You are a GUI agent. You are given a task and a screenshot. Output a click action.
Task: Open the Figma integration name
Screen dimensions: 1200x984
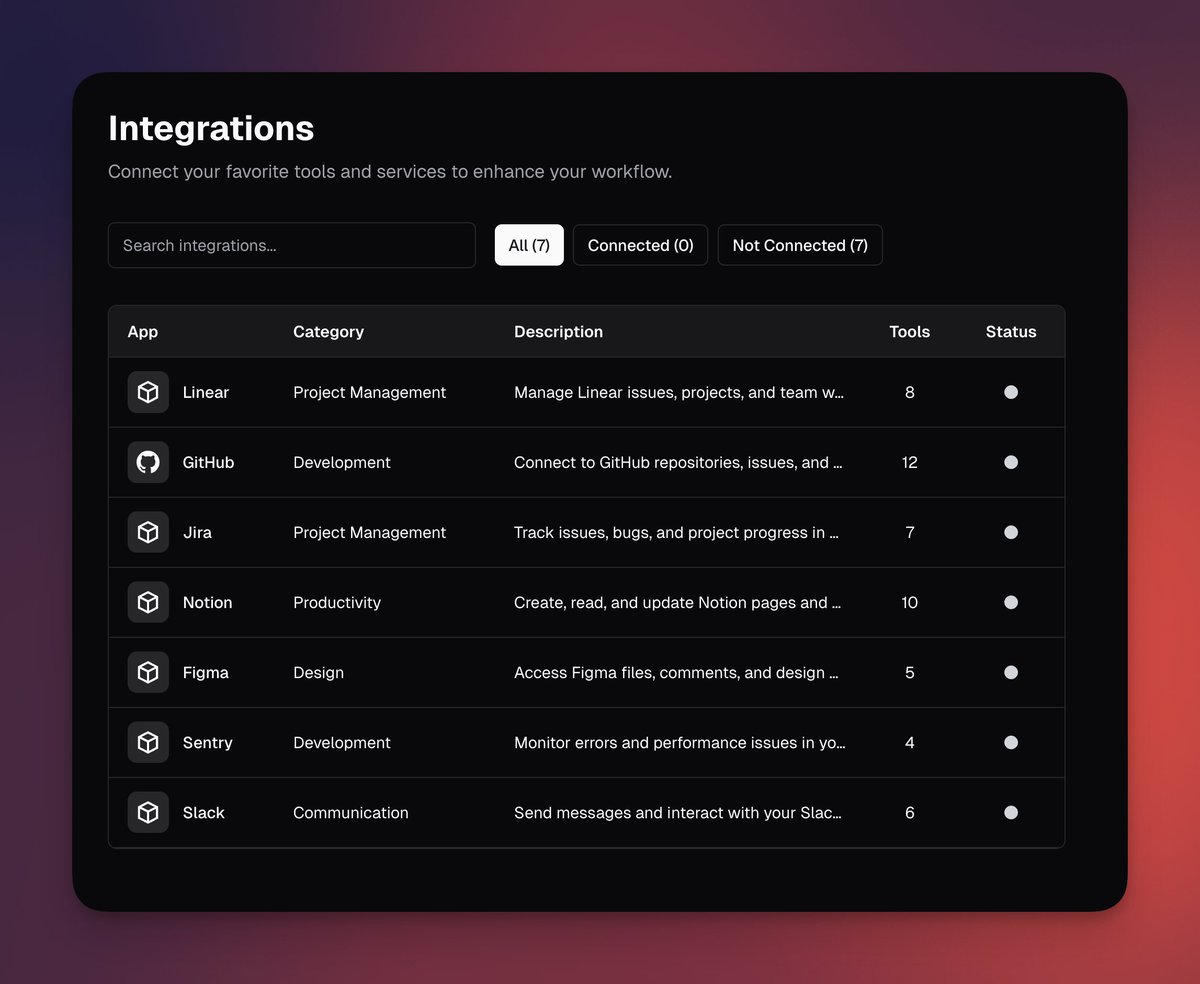tap(206, 672)
